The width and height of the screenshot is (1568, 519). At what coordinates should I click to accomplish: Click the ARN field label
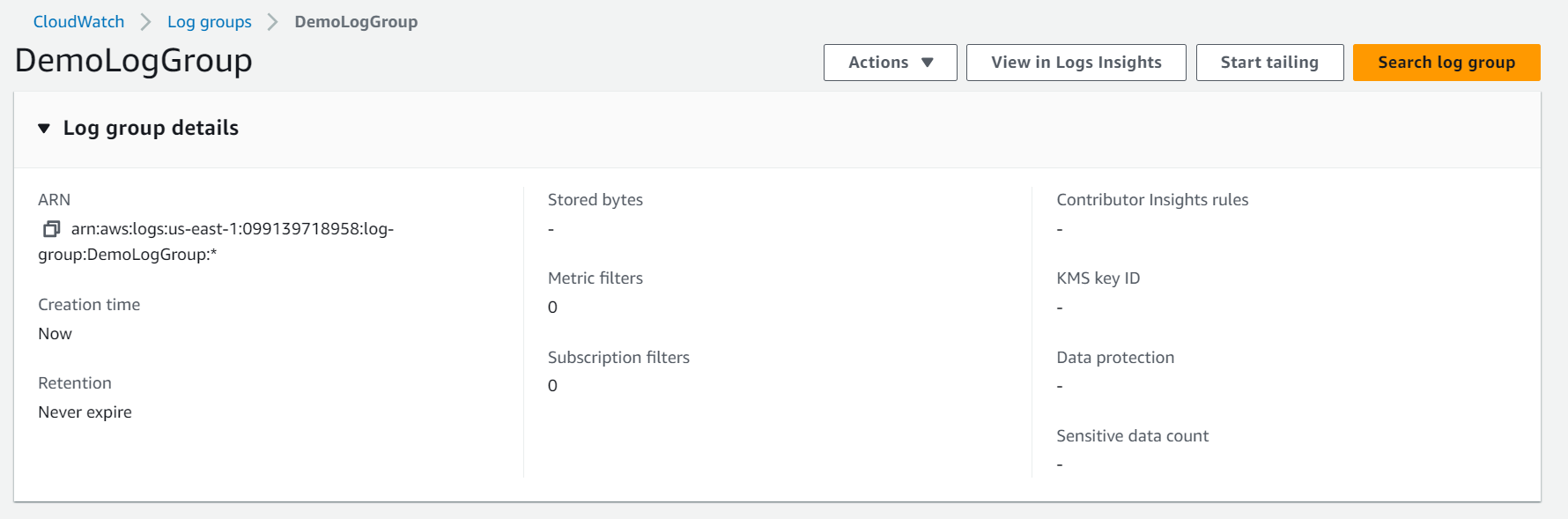(x=54, y=200)
